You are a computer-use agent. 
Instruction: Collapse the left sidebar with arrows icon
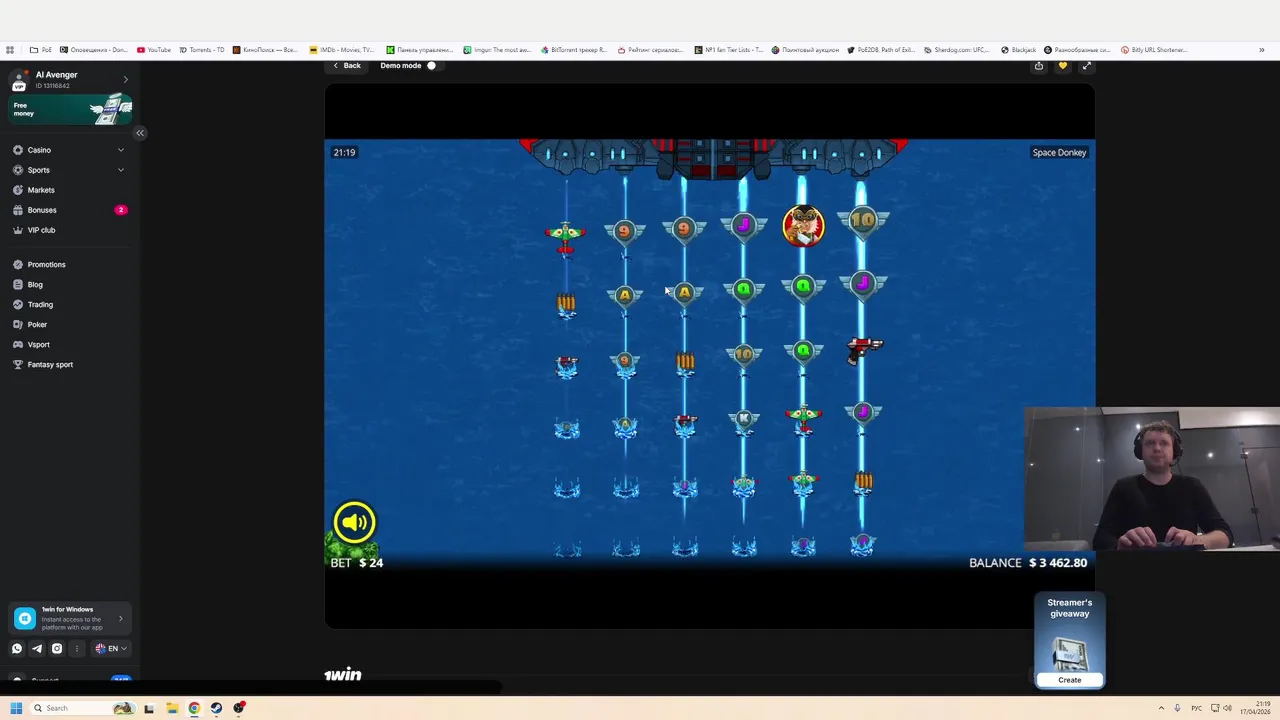(x=140, y=133)
